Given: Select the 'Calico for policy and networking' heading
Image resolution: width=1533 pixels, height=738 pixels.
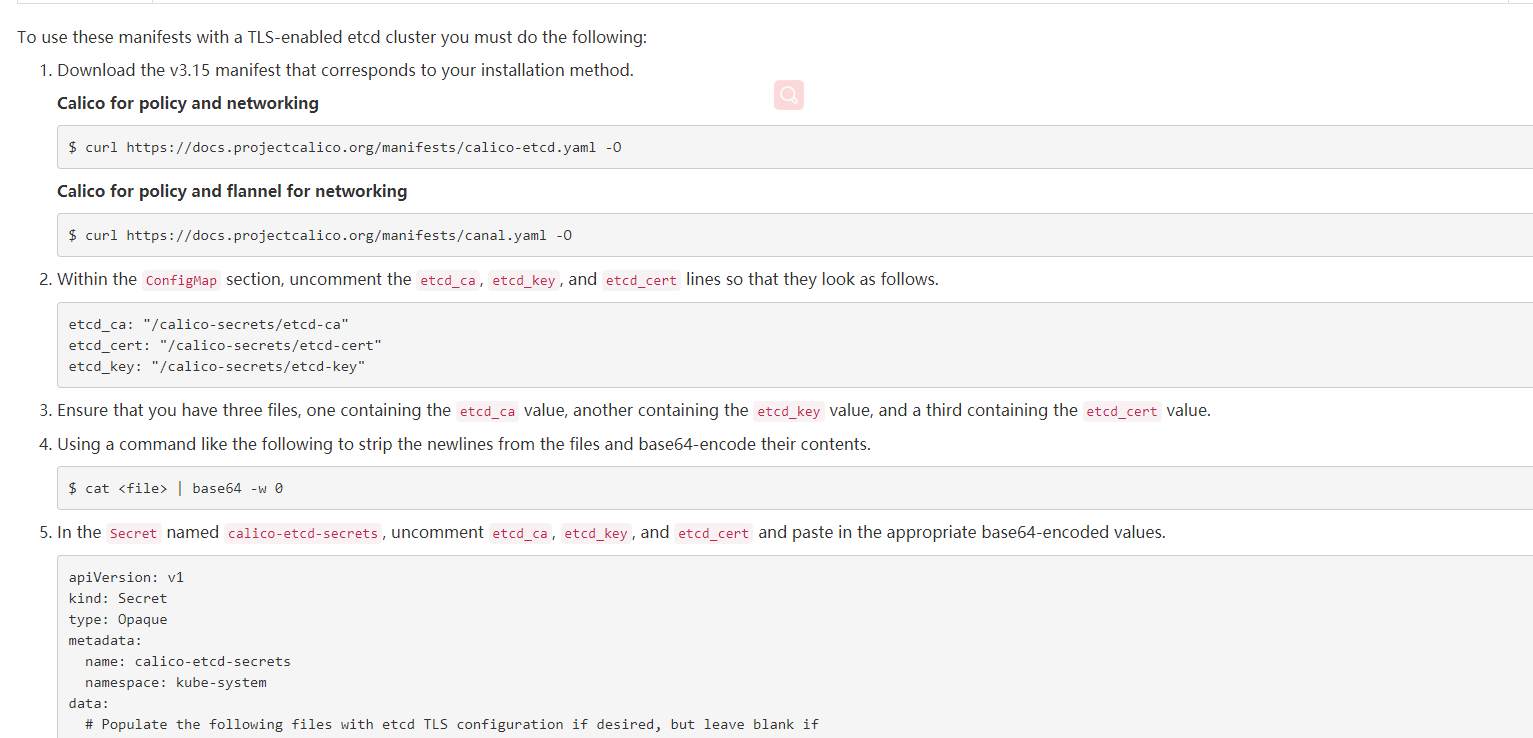Looking at the screenshot, I should 188,103.
